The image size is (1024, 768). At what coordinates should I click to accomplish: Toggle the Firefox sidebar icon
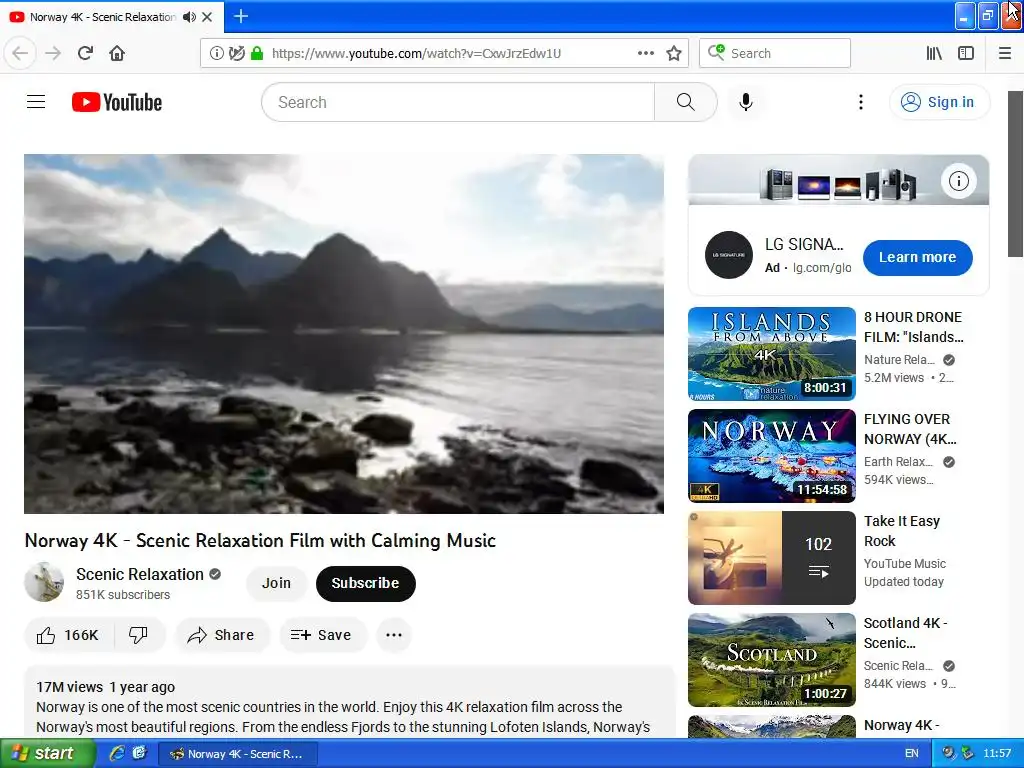[x=966, y=53]
